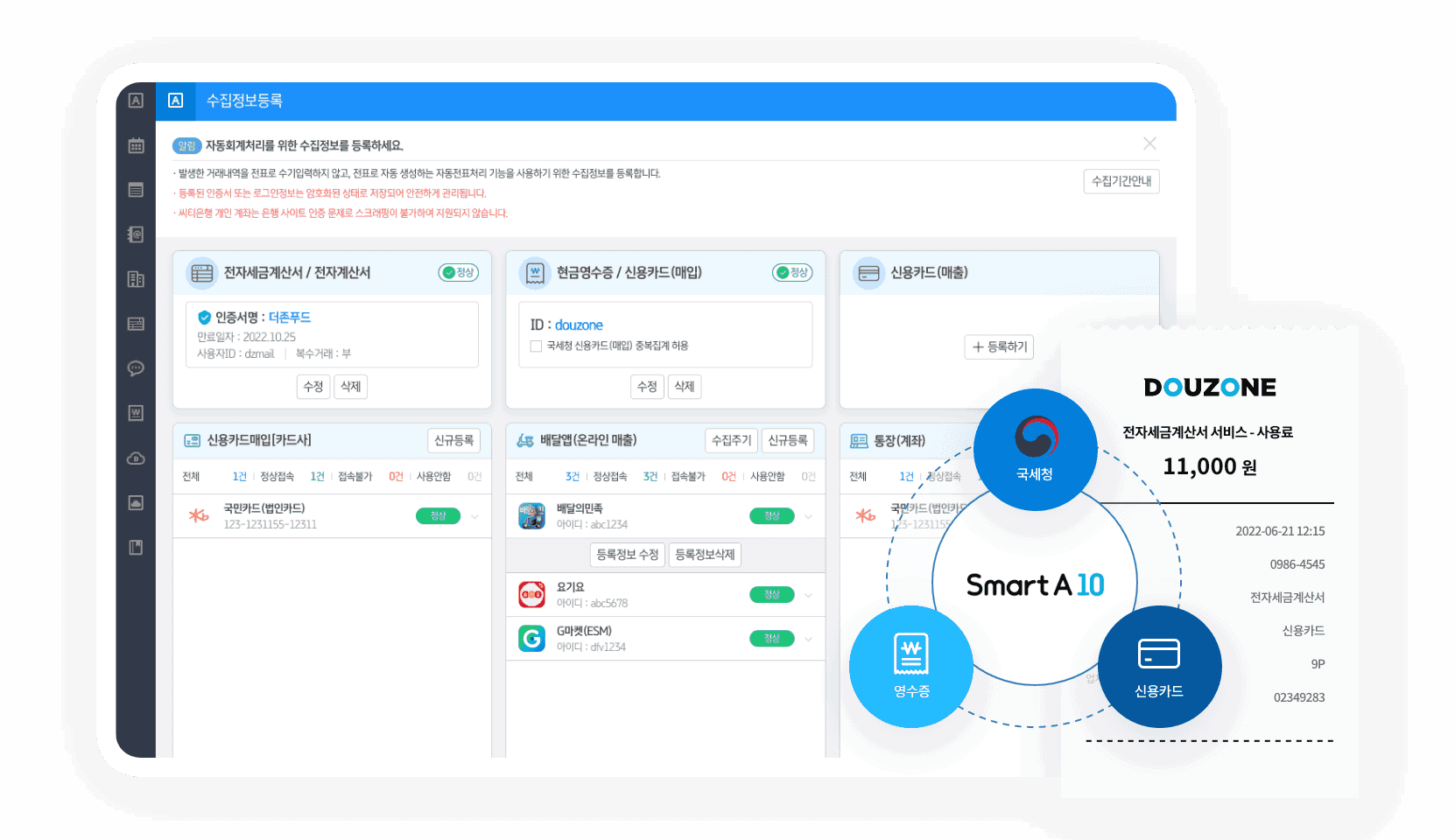Image resolution: width=1455 pixels, height=840 pixels.
Task: Click the won receipt icon in sidebar
Action: [x=136, y=413]
